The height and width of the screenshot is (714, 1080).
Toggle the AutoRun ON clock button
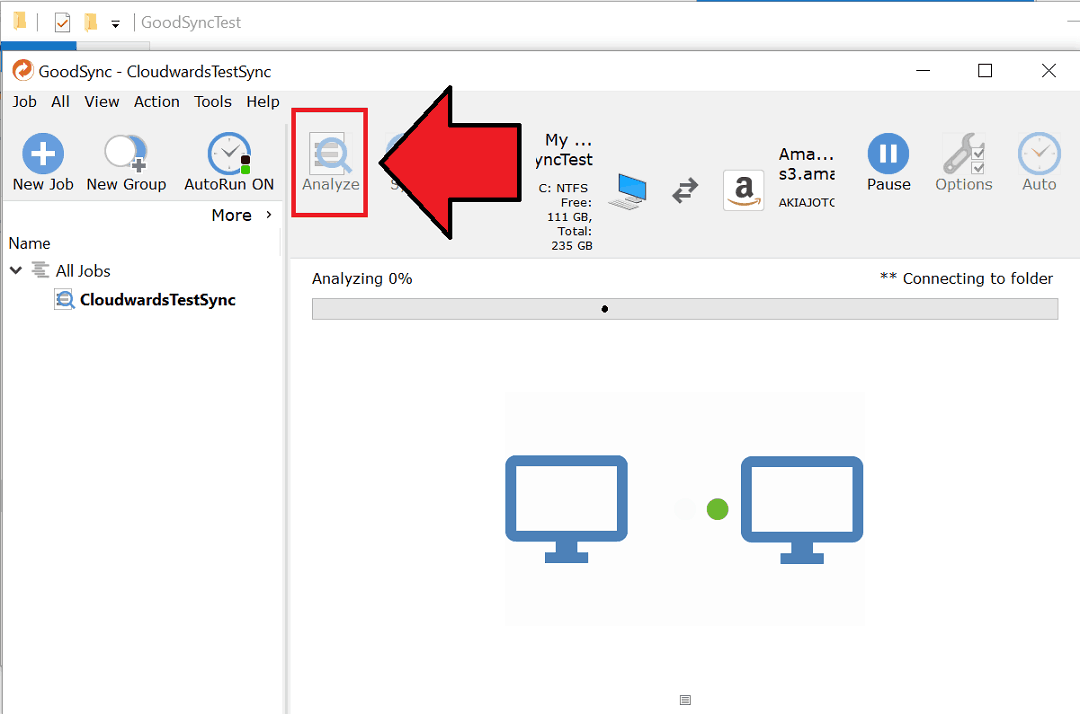[x=229, y=155]
